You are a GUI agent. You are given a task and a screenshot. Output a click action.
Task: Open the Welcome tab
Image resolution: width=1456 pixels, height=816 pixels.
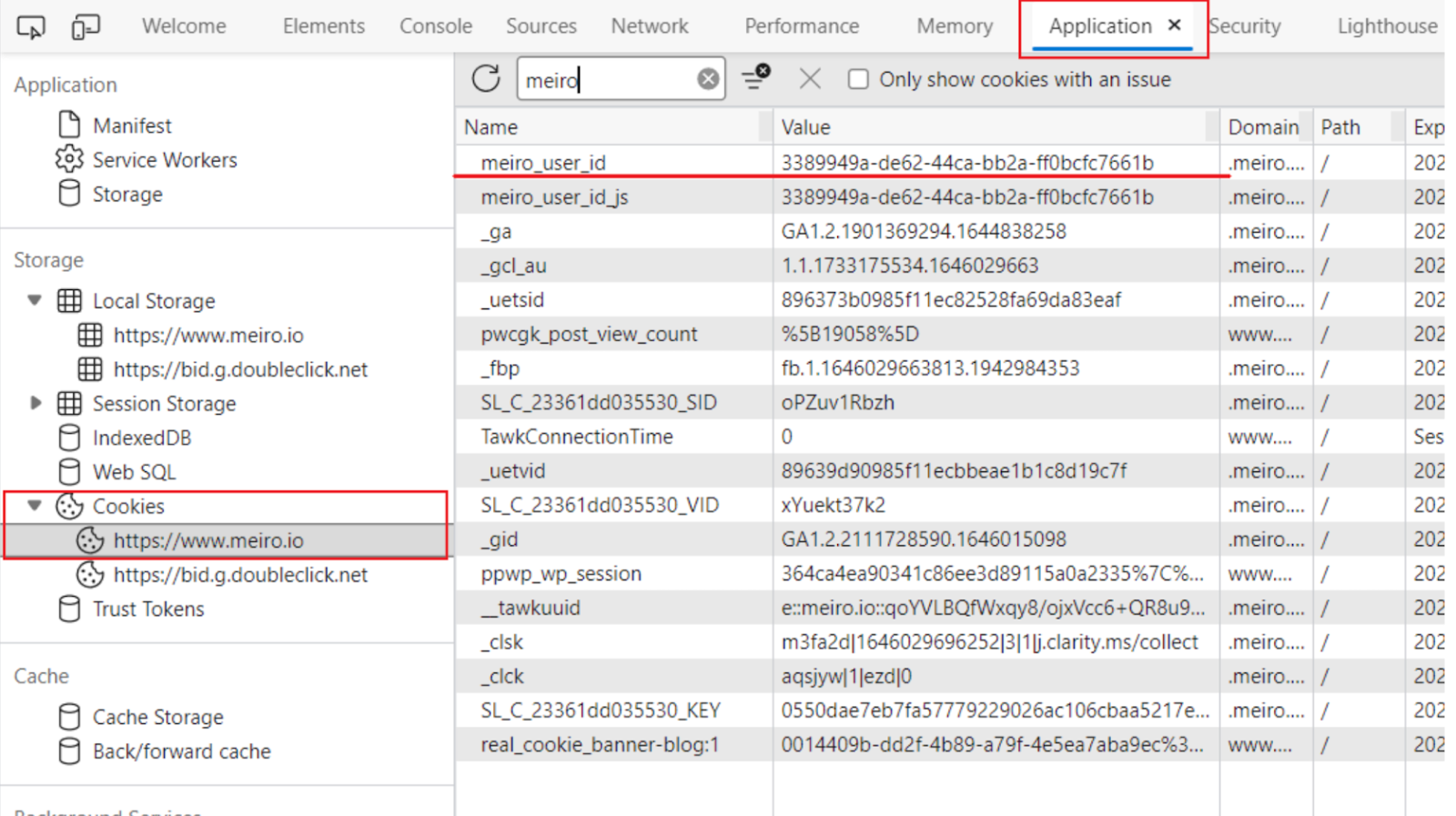click(x=184, y=26)
